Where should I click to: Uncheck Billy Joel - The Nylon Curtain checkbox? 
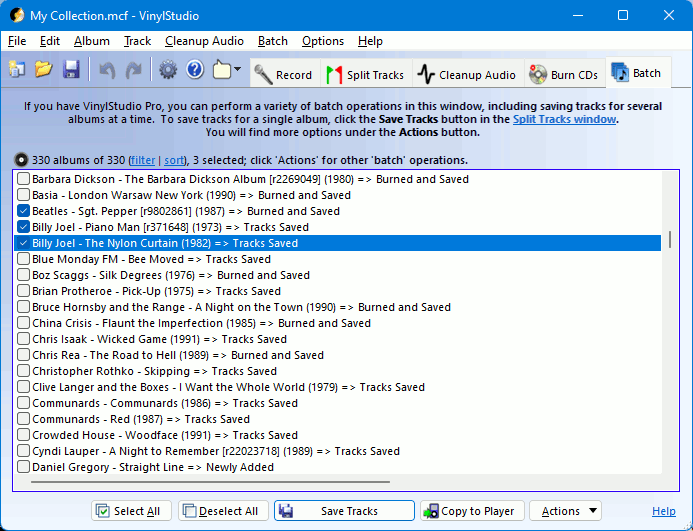[x=23, y=243]
